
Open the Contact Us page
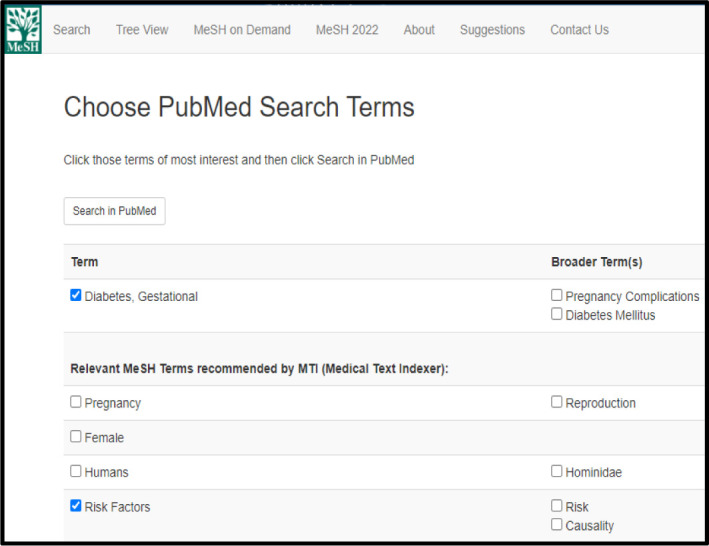point(579,30)
